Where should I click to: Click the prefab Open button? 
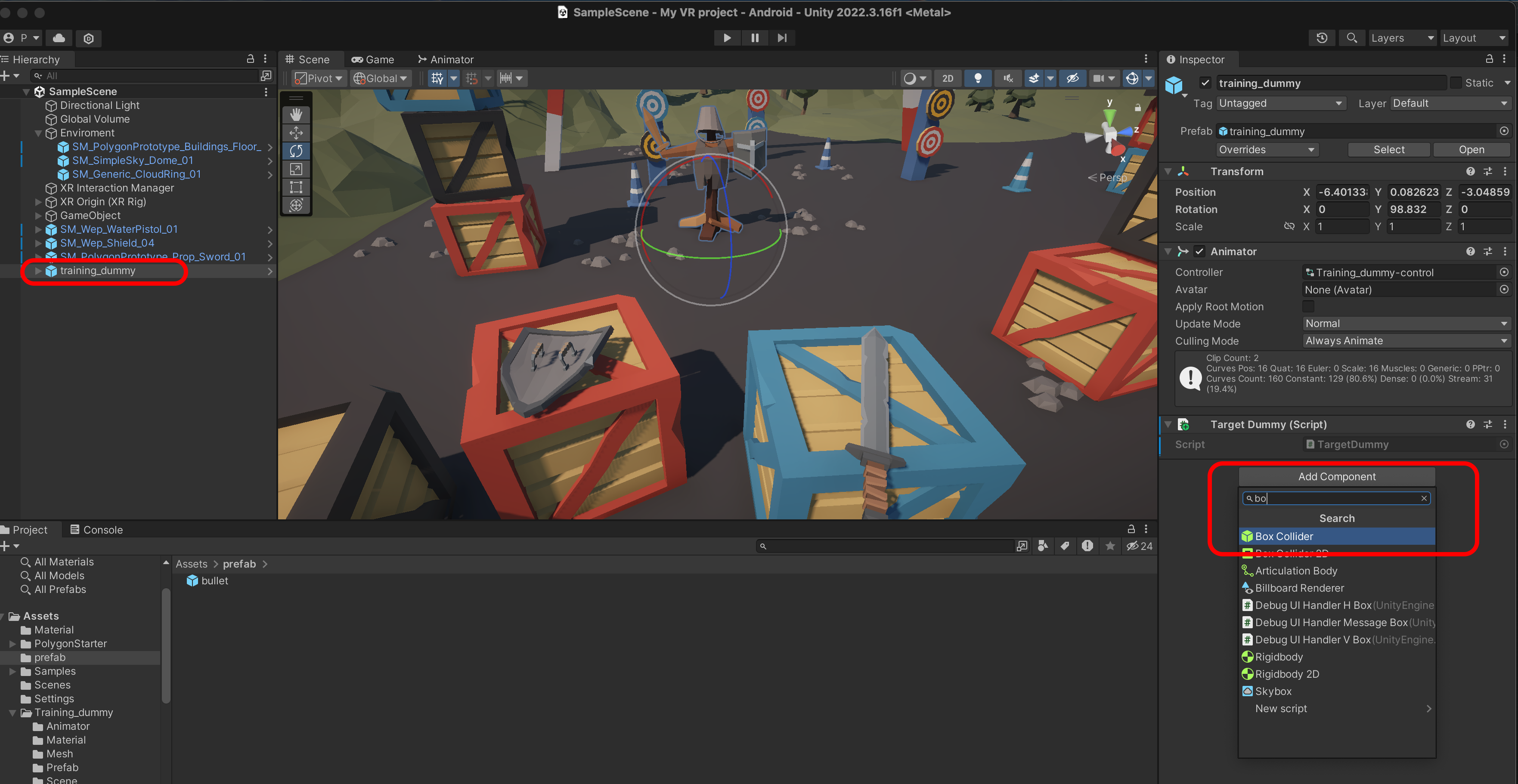point(1471,150)
